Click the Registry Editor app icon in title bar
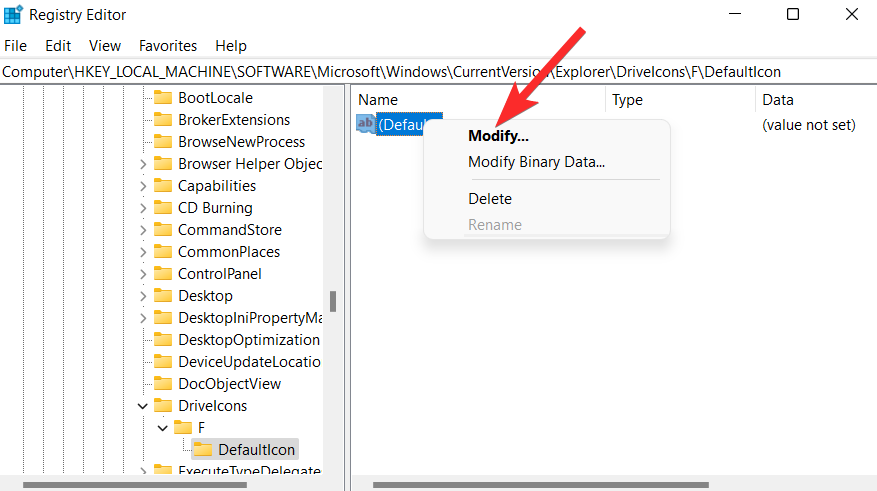The width and height of the screenshot is (877, 491). (13, 15)
